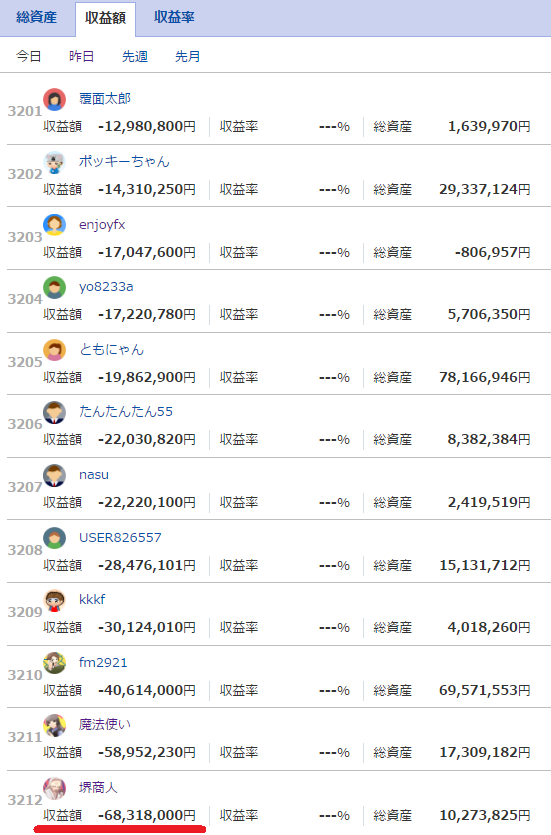Switch to the 収益率 tab
Image resolution: width=551 pixels, height=835 pixels.
(174, 18)
